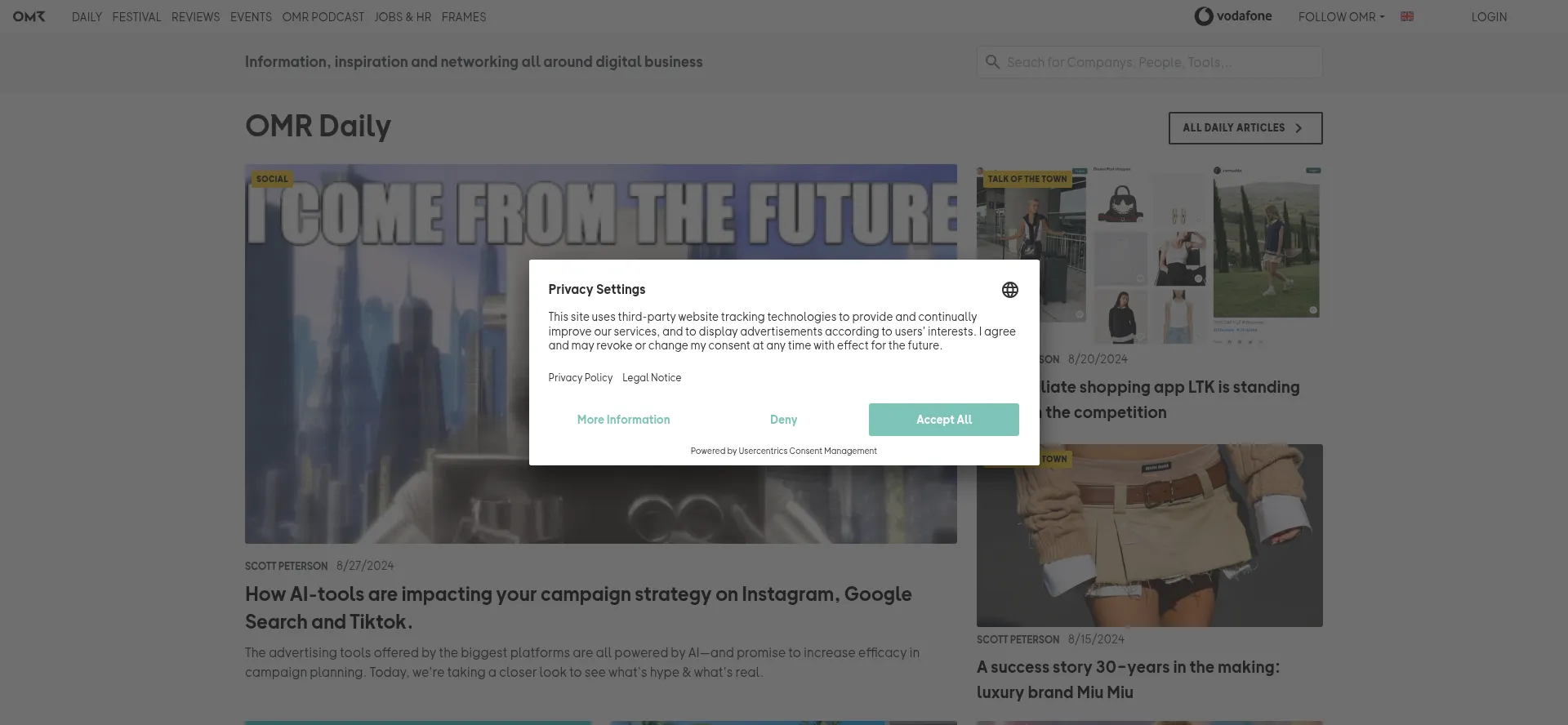Expand the Follow OMR dropdown

point(1341,17)
